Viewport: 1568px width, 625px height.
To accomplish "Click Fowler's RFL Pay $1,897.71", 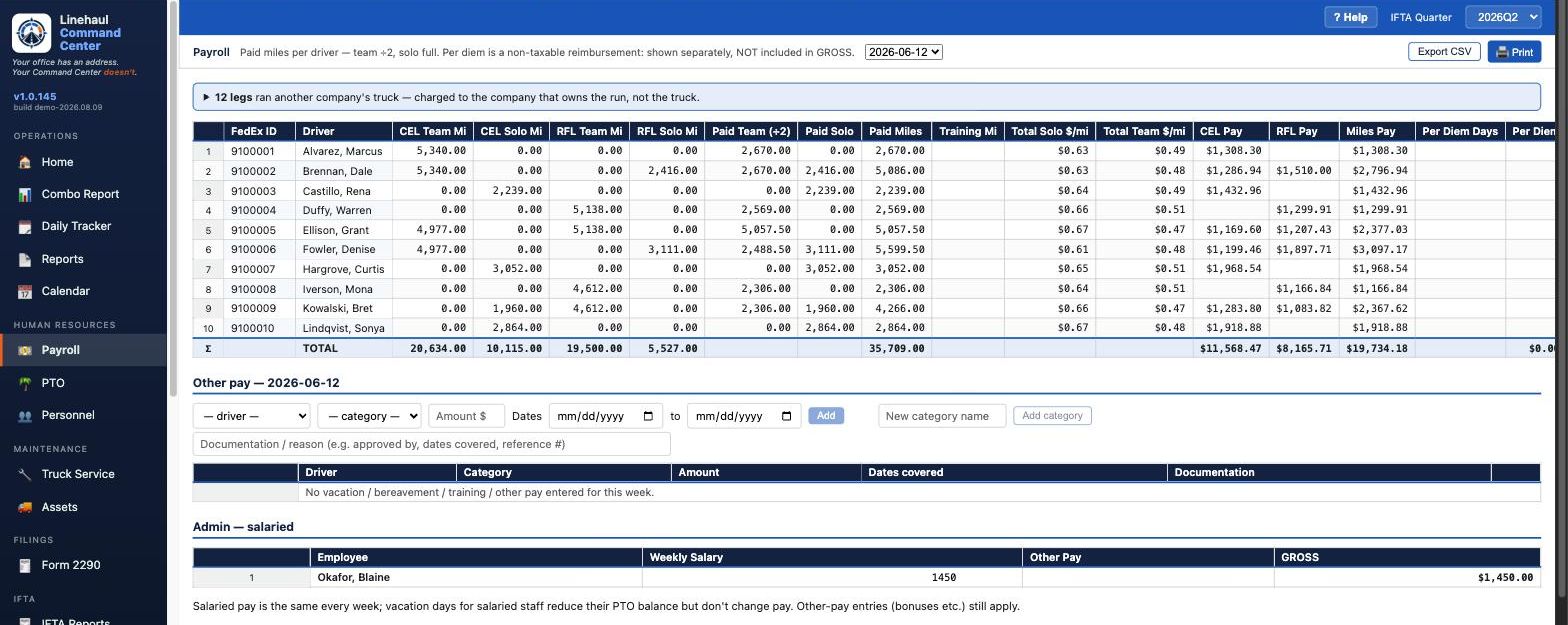I will pos(1303,249).
